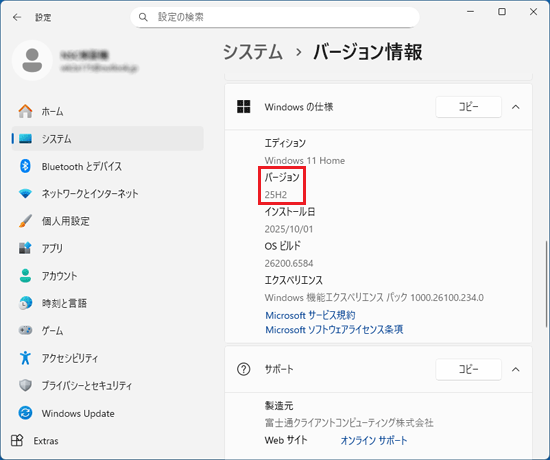Click the インストール日 label
550x460 pixels.
click(x=290, y=212)
